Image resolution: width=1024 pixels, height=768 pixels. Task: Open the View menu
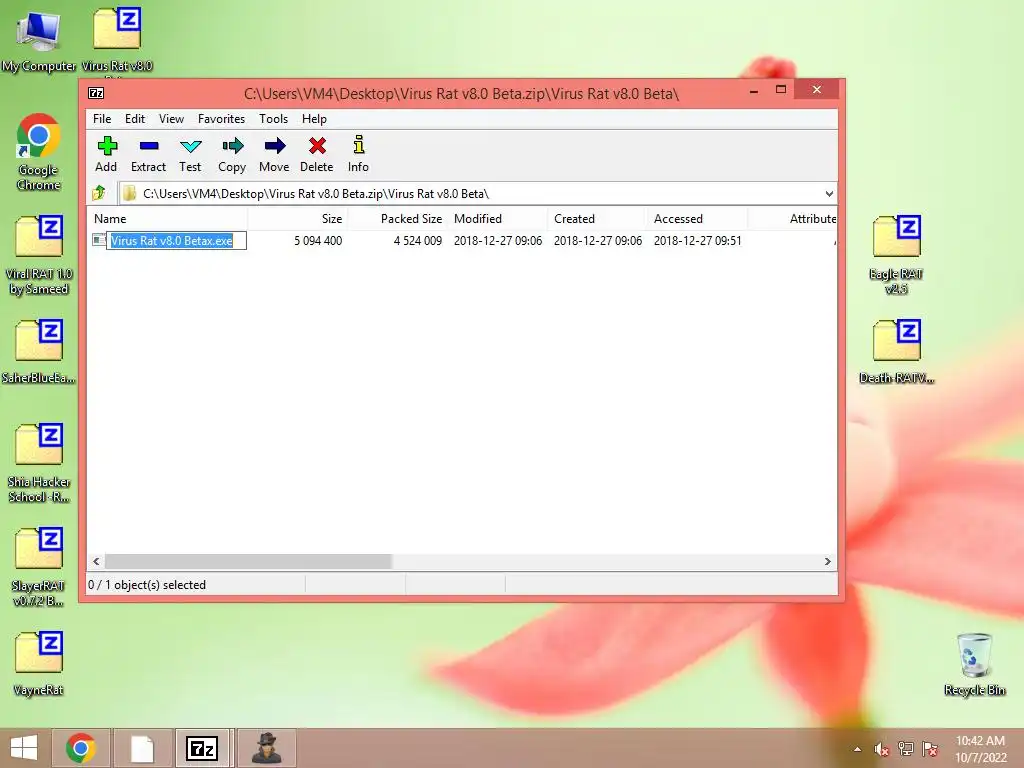(171, 118)
